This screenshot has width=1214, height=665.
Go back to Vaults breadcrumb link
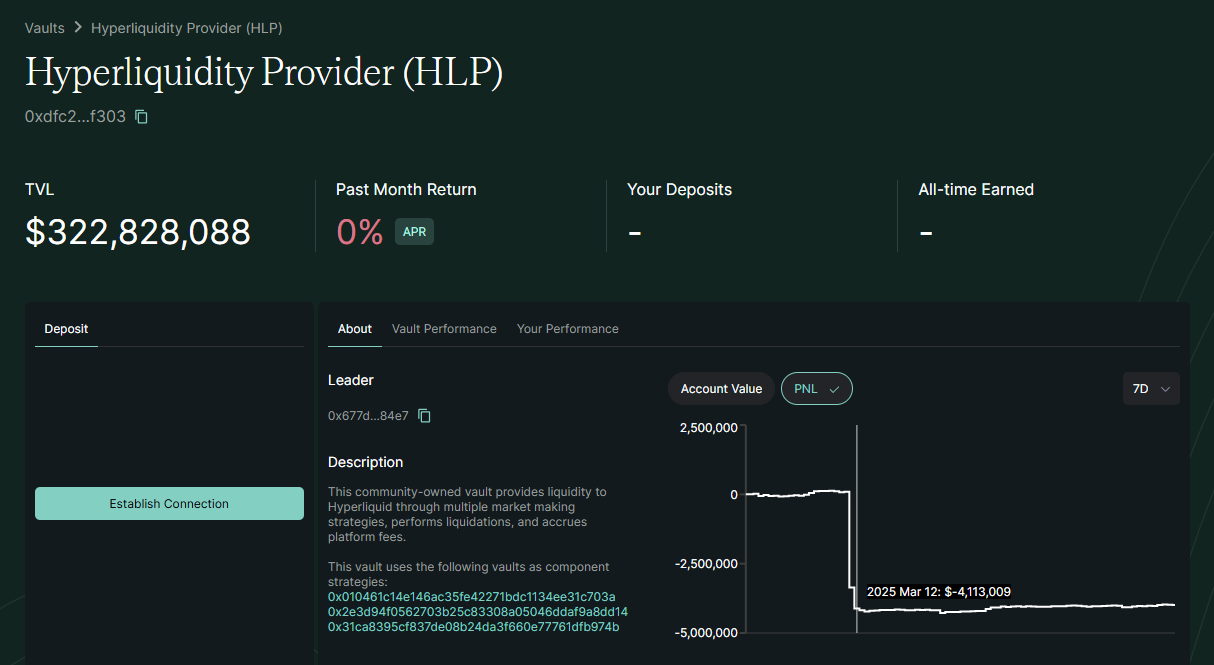(x=45, y=28)
